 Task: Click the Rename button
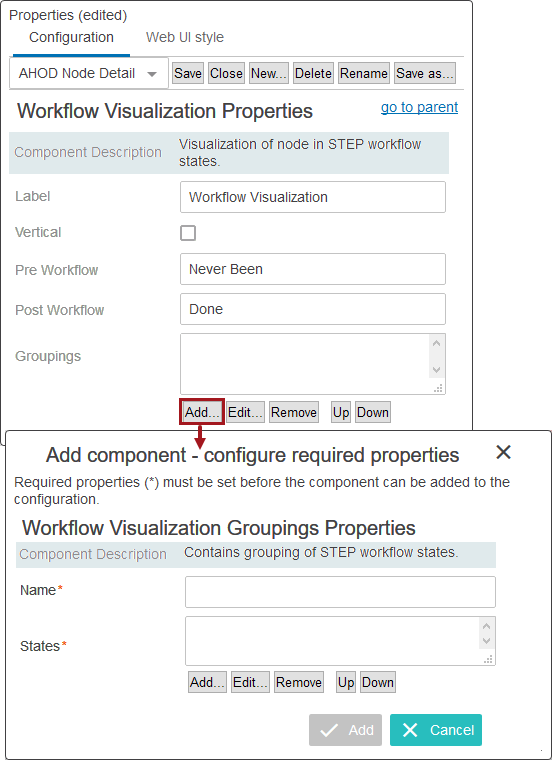pyautogui.click(x=363, y=73)
